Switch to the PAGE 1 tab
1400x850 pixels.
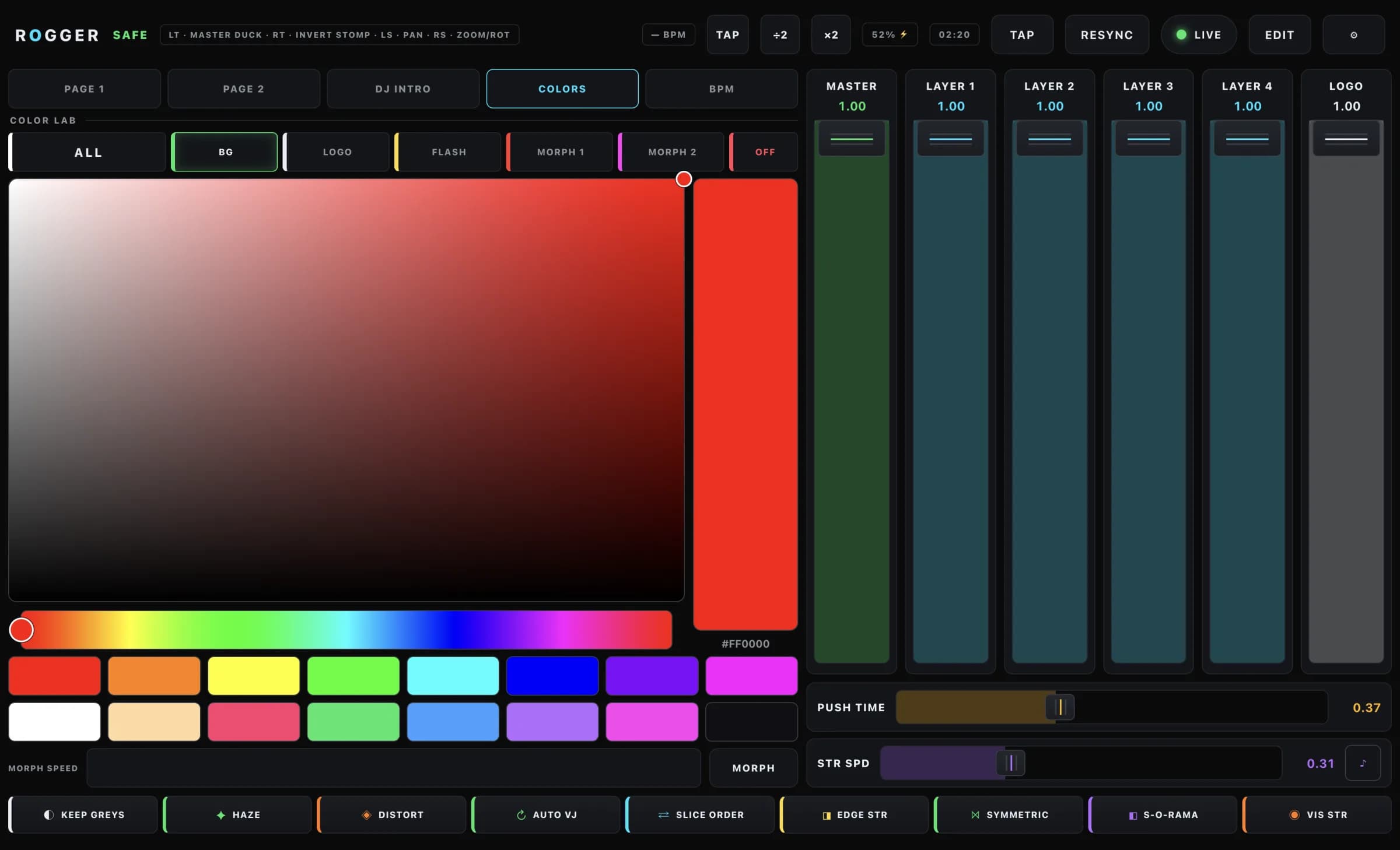[84, 89]
